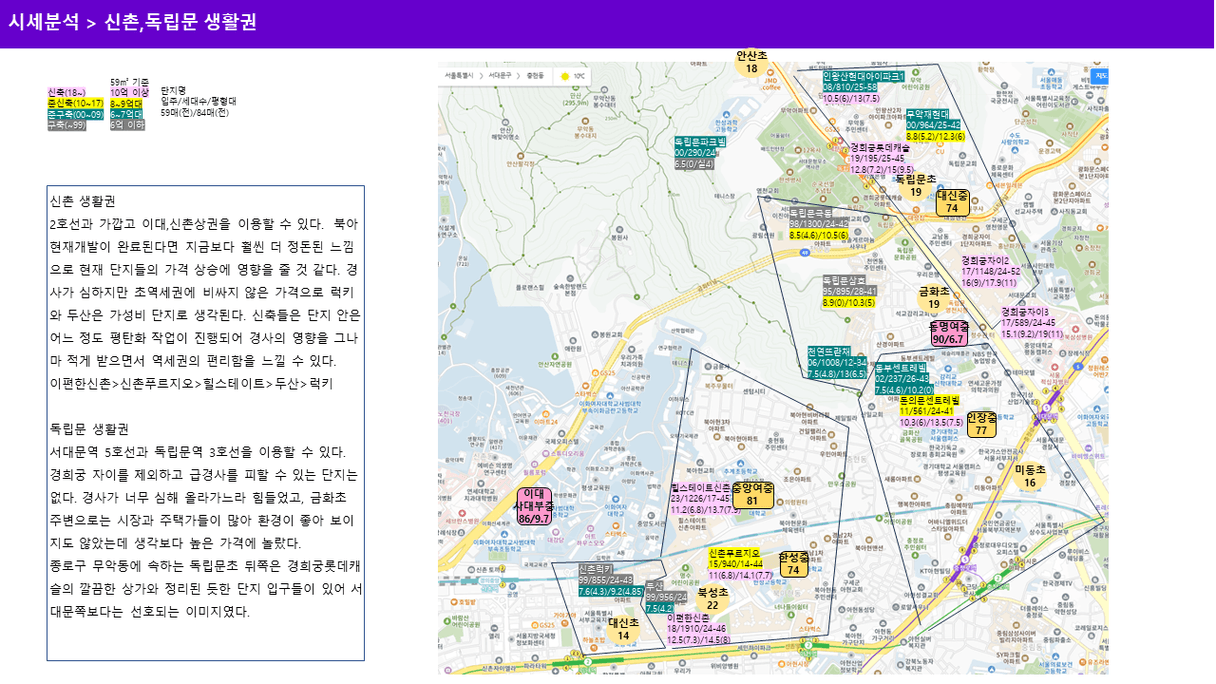Click the 8~9억대 price legend
This screenshot has height=684, width=1216.
tap(126, 104)
